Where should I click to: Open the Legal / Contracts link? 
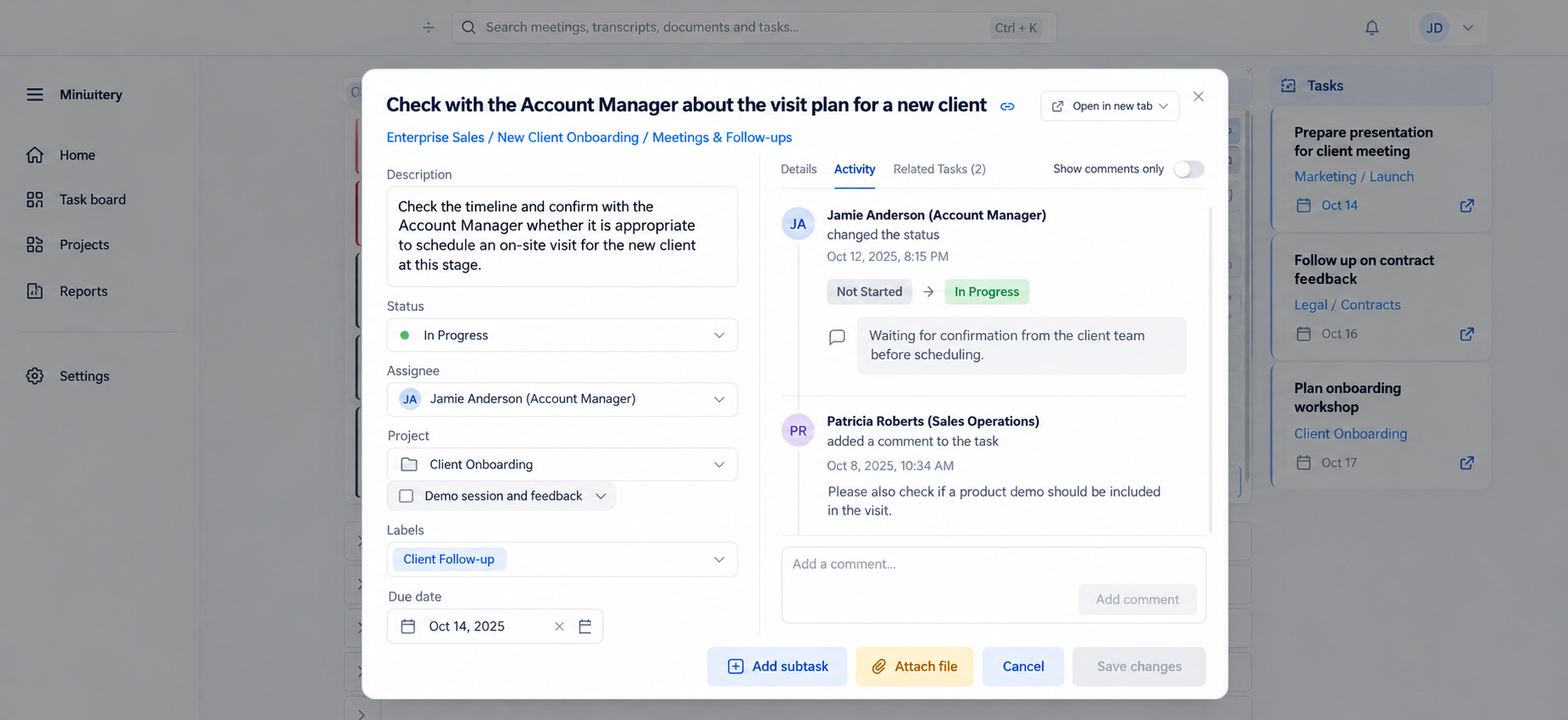pyautogui.click(x=1347, y=305)
